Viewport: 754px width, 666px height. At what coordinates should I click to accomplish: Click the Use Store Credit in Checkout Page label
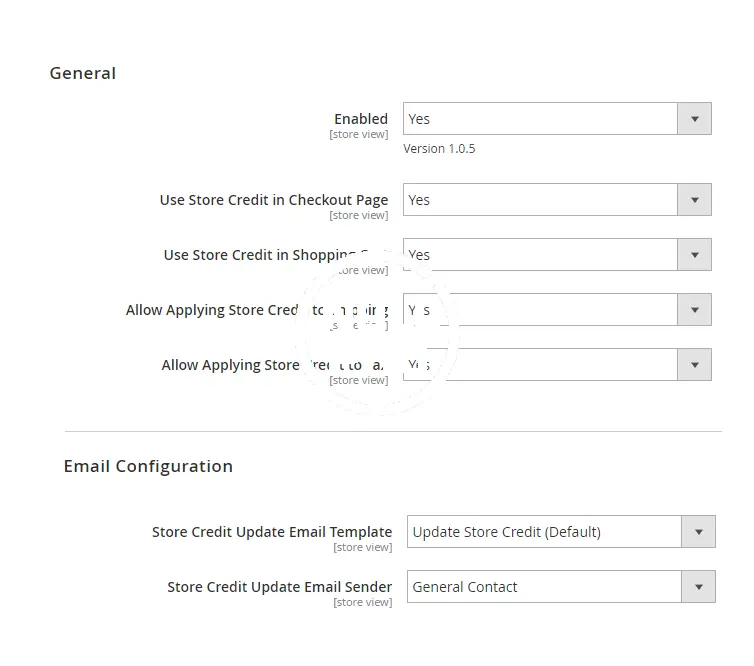pos(273,200)
